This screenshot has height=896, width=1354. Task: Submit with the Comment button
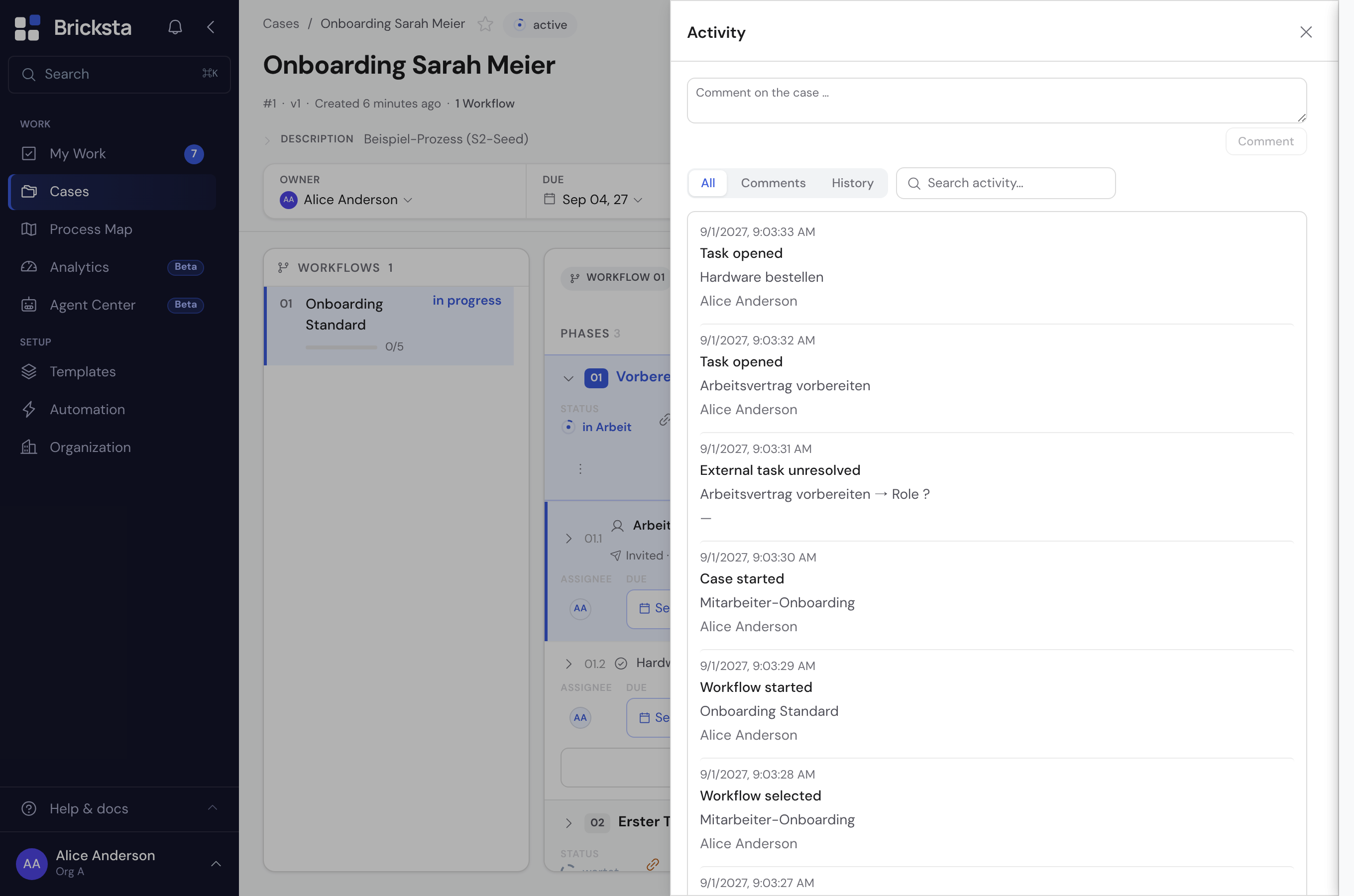pyautogui.click(x=1265, y=142)
